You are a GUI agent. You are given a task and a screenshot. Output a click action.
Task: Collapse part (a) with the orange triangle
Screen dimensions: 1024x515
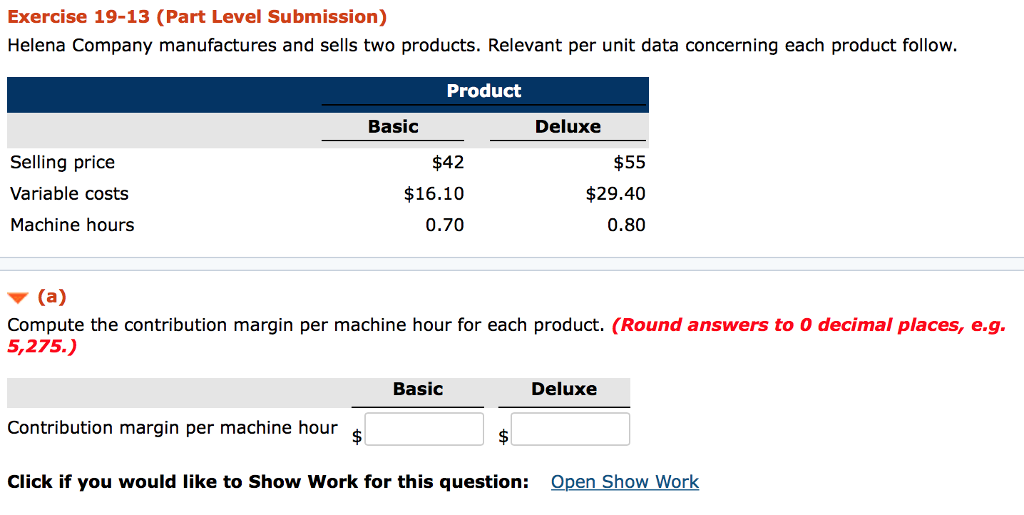[18, 297]
